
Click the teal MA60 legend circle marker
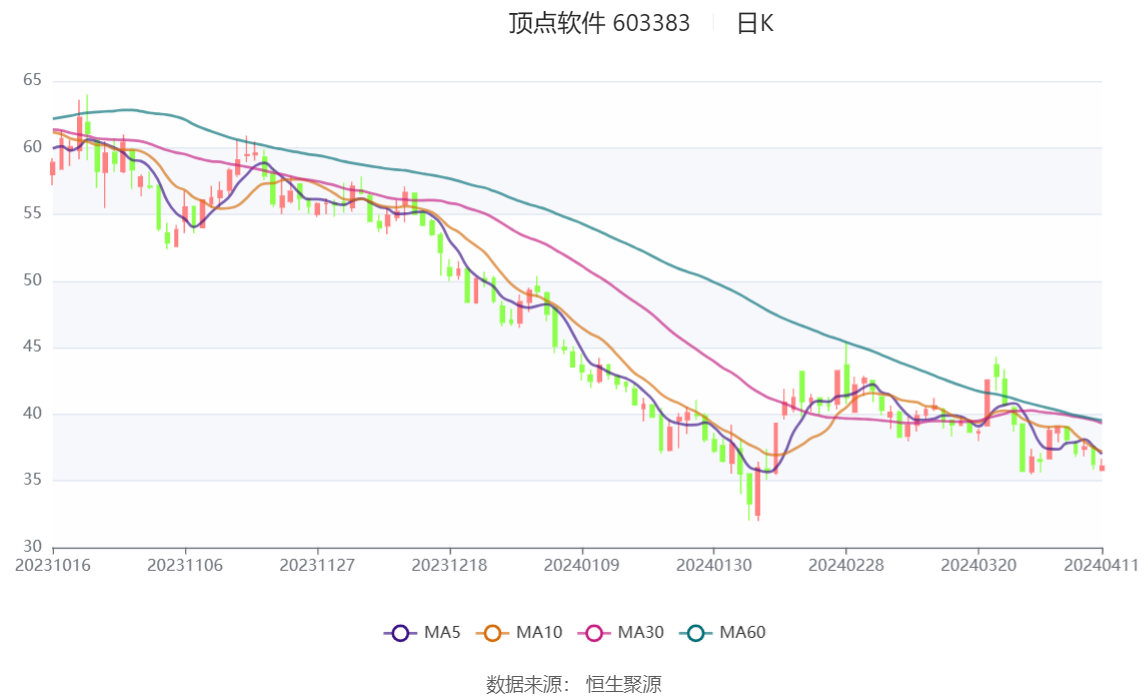coord(696,632)
